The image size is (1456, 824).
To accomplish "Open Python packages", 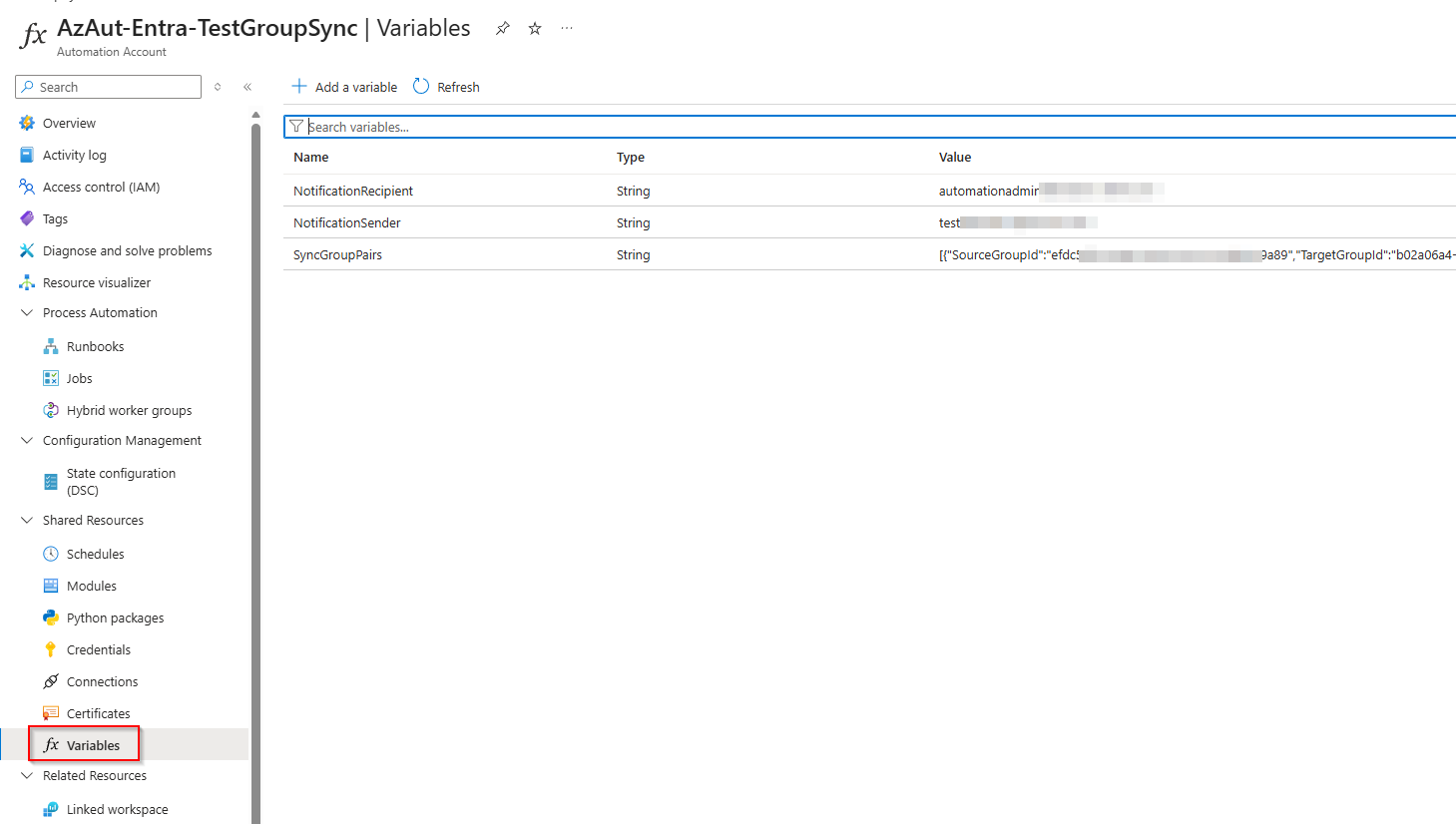I will 115,618.
